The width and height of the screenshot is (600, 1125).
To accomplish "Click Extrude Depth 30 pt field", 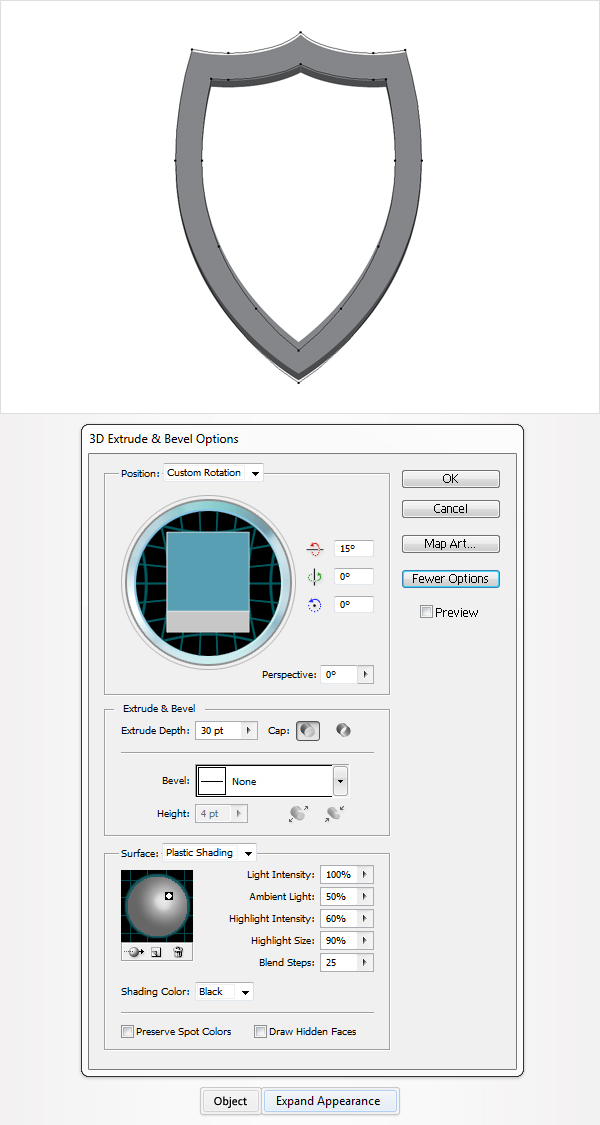I will tap(218, 730).
